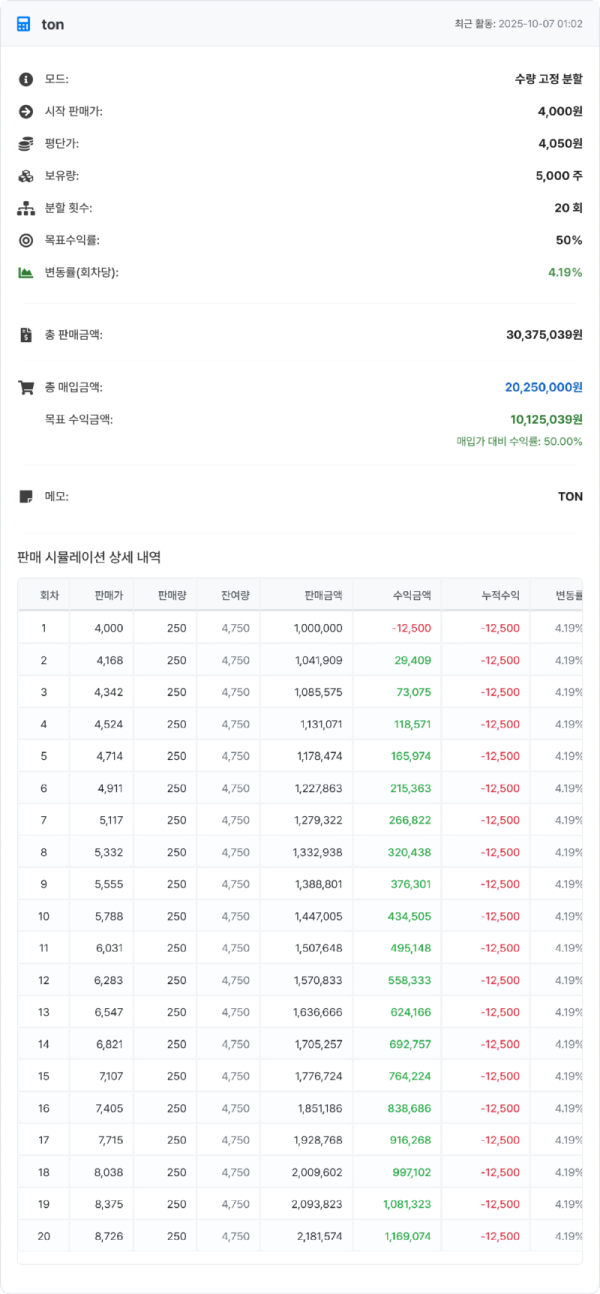
Task: Click the target icon next to 목표수익률
Action: tap(24, 240)
